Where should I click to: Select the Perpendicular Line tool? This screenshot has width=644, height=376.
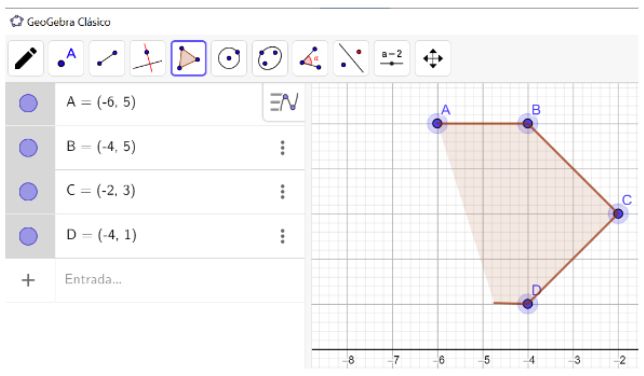pos(147,58)
